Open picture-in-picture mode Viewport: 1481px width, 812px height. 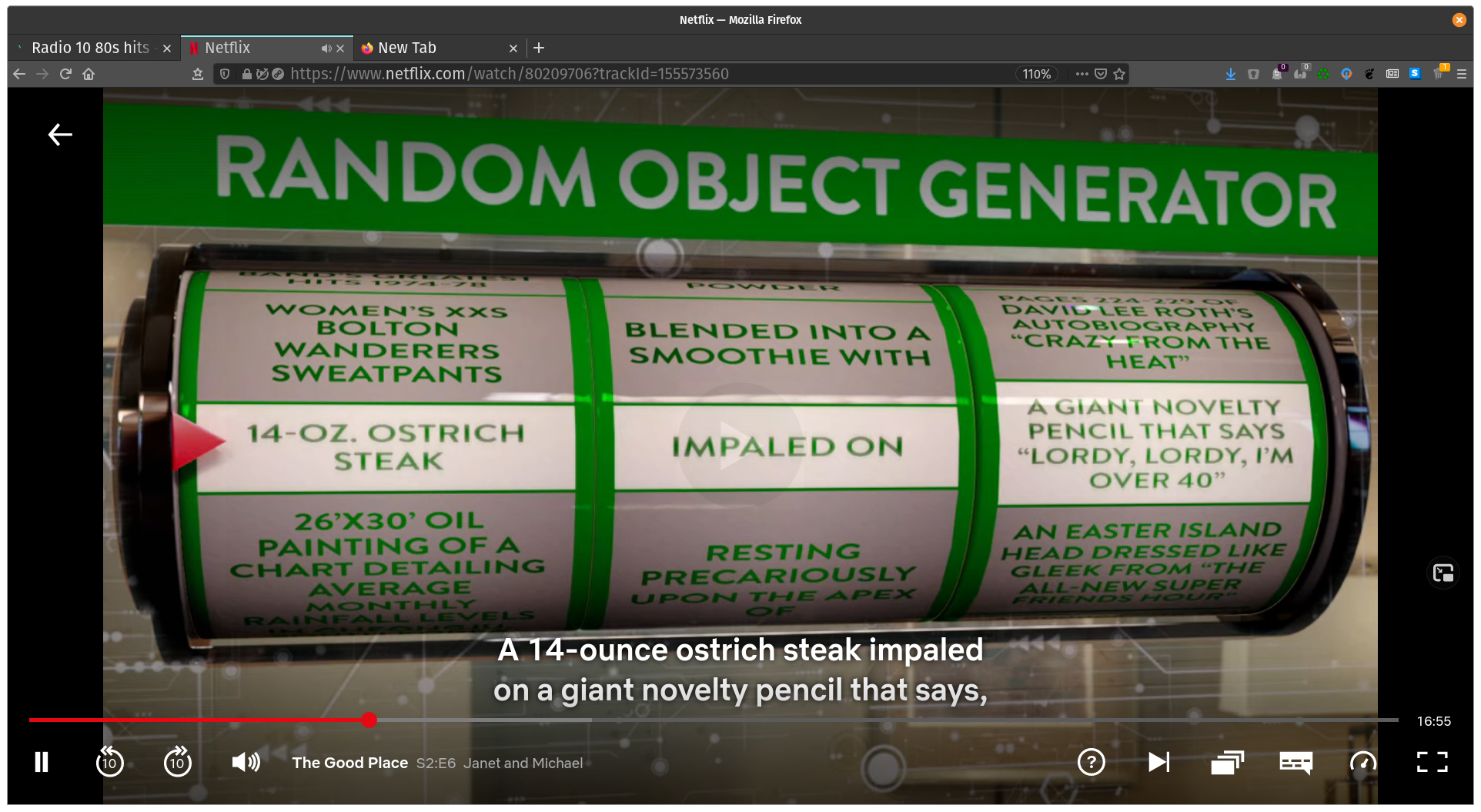coord(1443,573)
